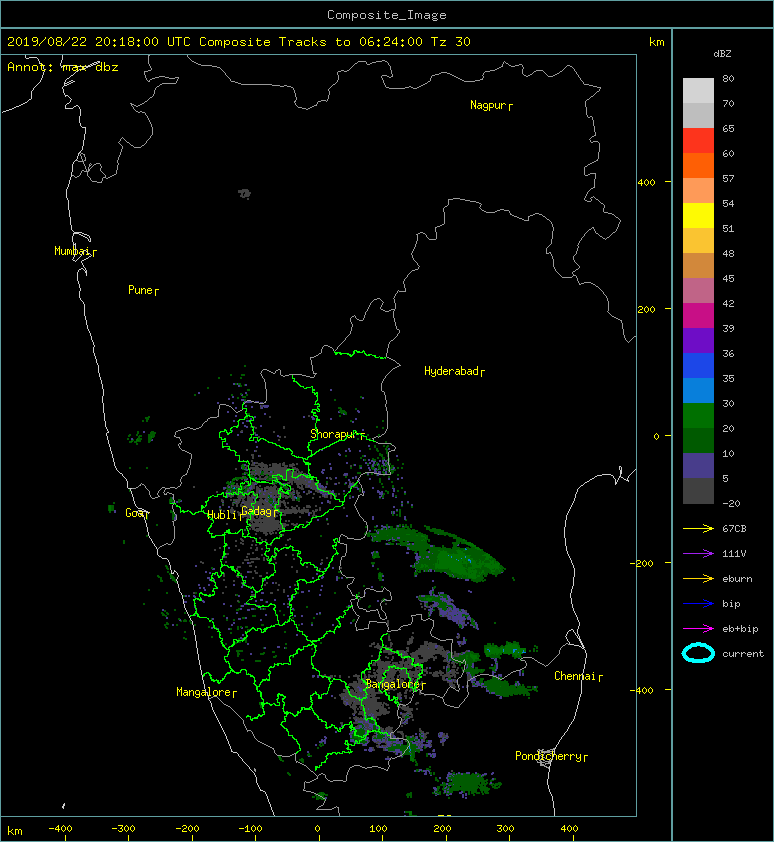The image size is (774, 842).
Task: Click the 67CB legend label
Action: coord(734,528)
